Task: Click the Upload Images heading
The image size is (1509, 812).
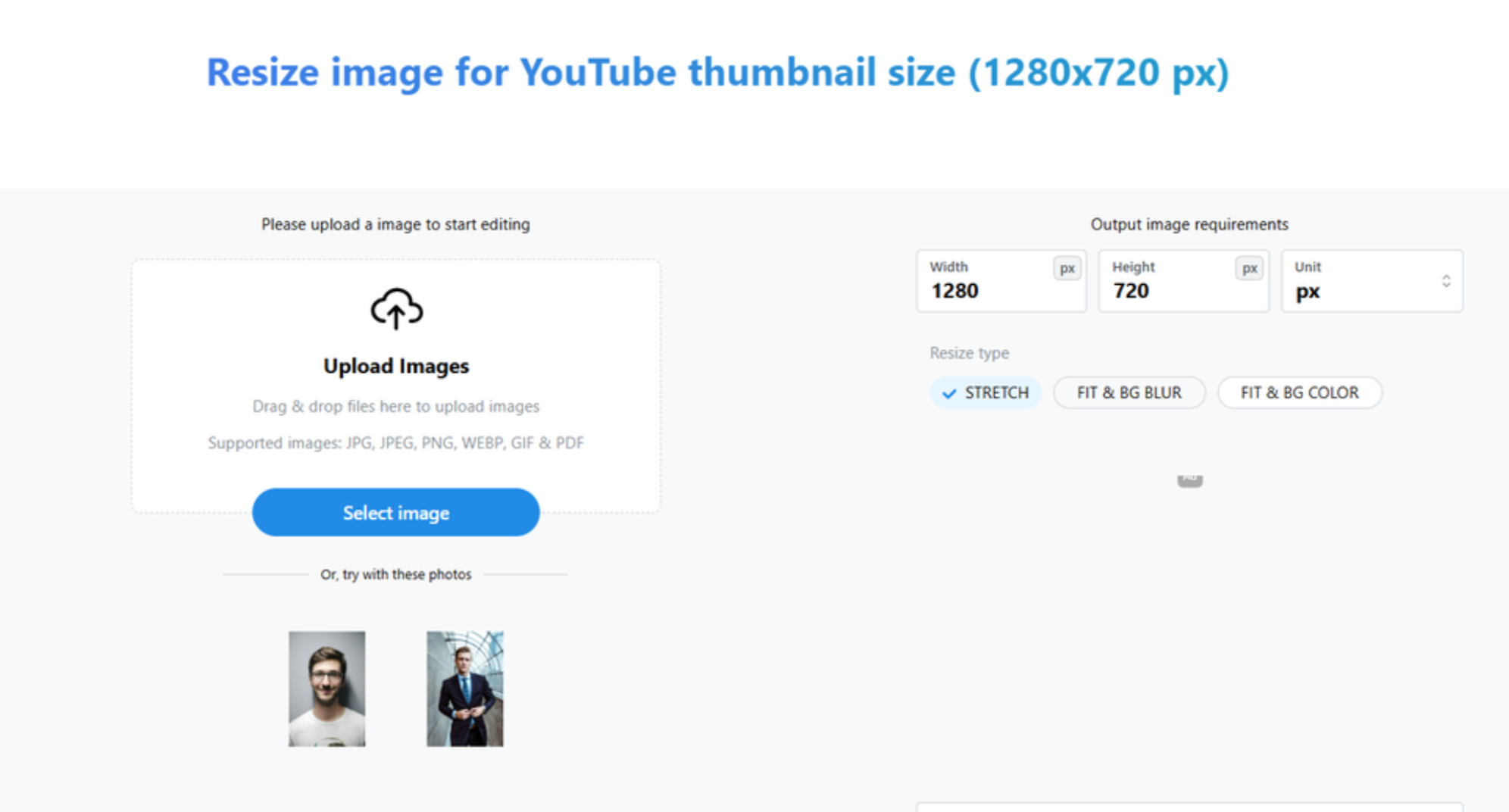Action: tap(396, 366)
